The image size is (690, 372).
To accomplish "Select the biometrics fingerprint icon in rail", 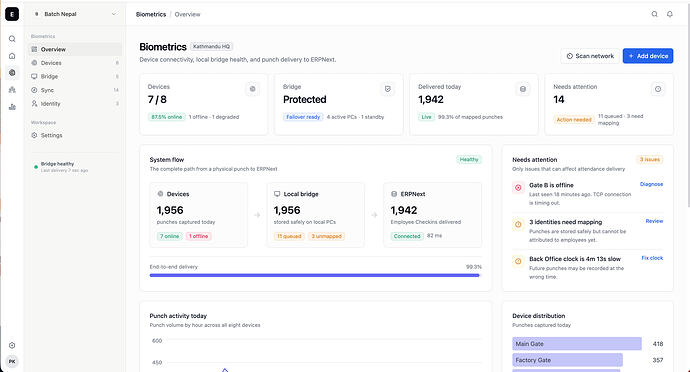I will [x=12, y=73].
